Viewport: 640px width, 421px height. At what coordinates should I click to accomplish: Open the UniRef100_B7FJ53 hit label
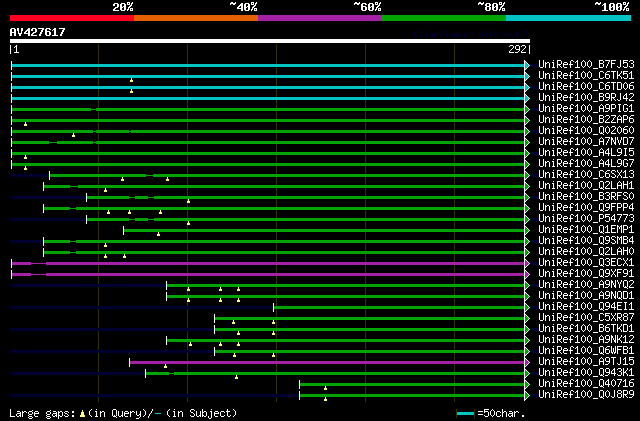point(586,65)
